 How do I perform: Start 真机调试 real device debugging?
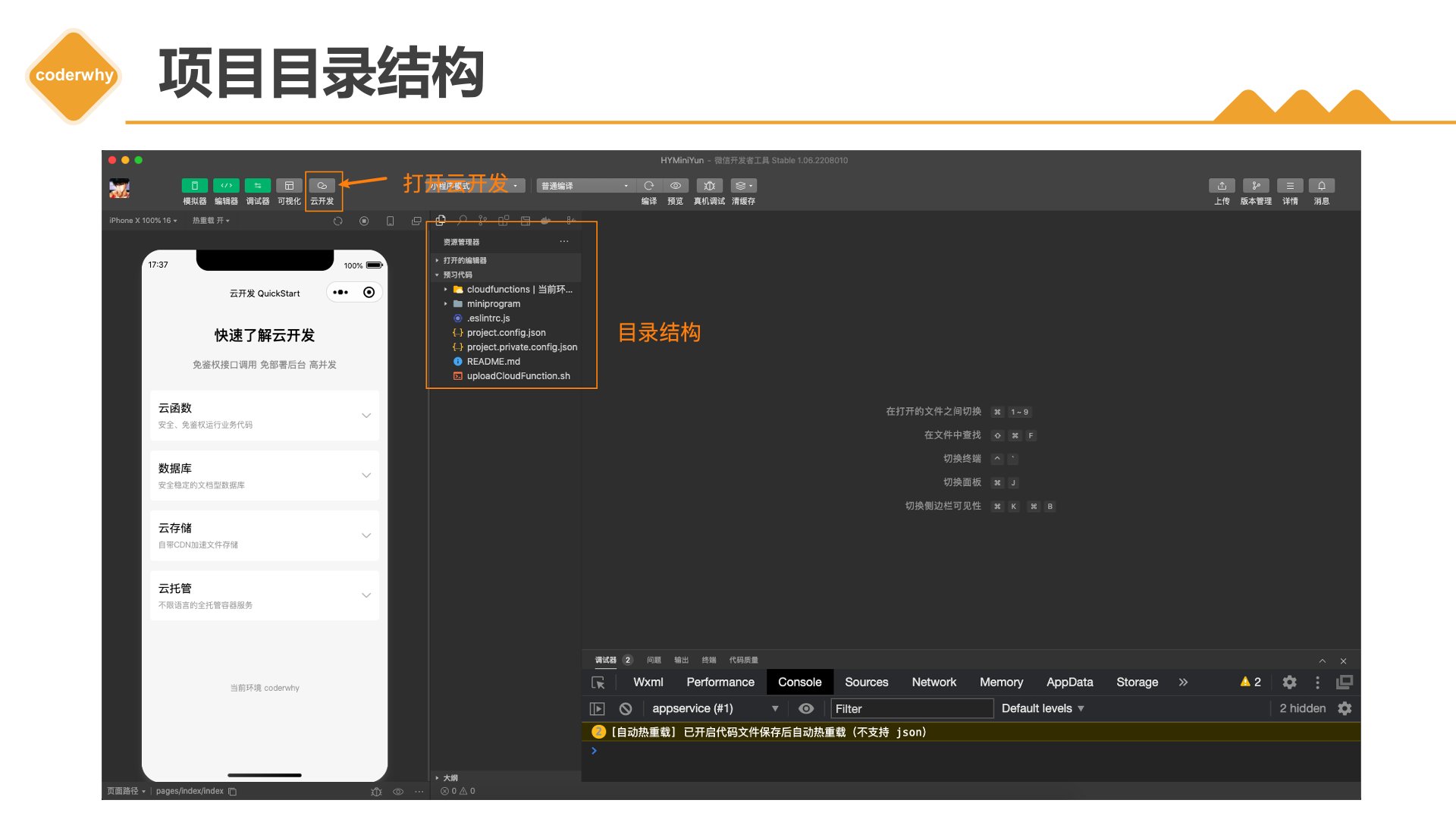click(x=709, y=186)
